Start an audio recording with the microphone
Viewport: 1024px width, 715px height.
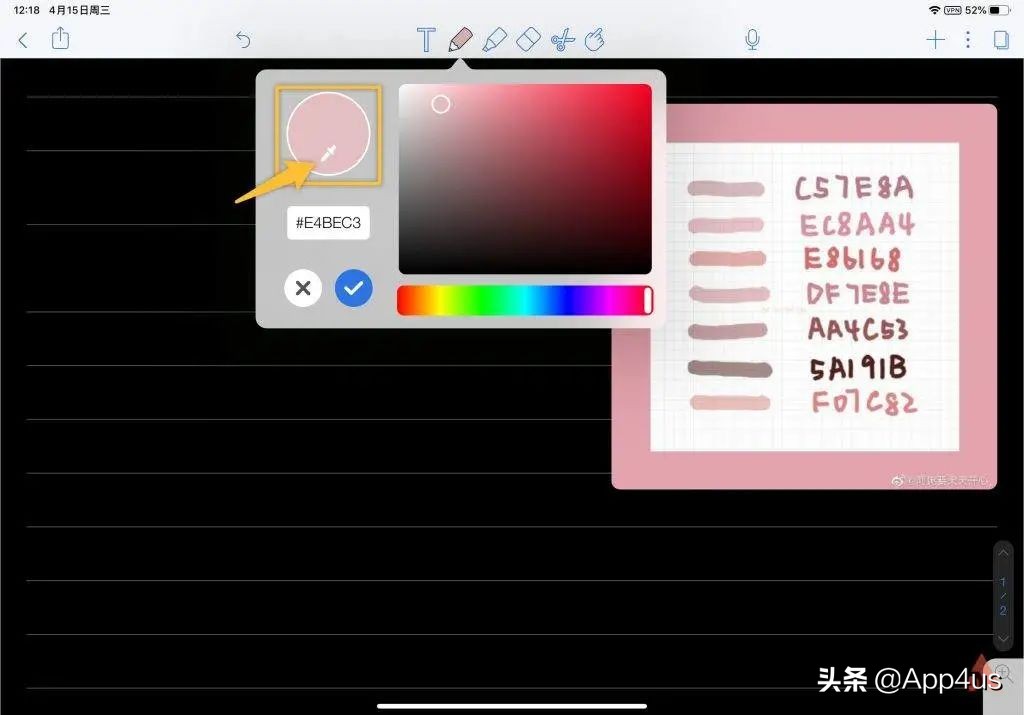(751, 39)
